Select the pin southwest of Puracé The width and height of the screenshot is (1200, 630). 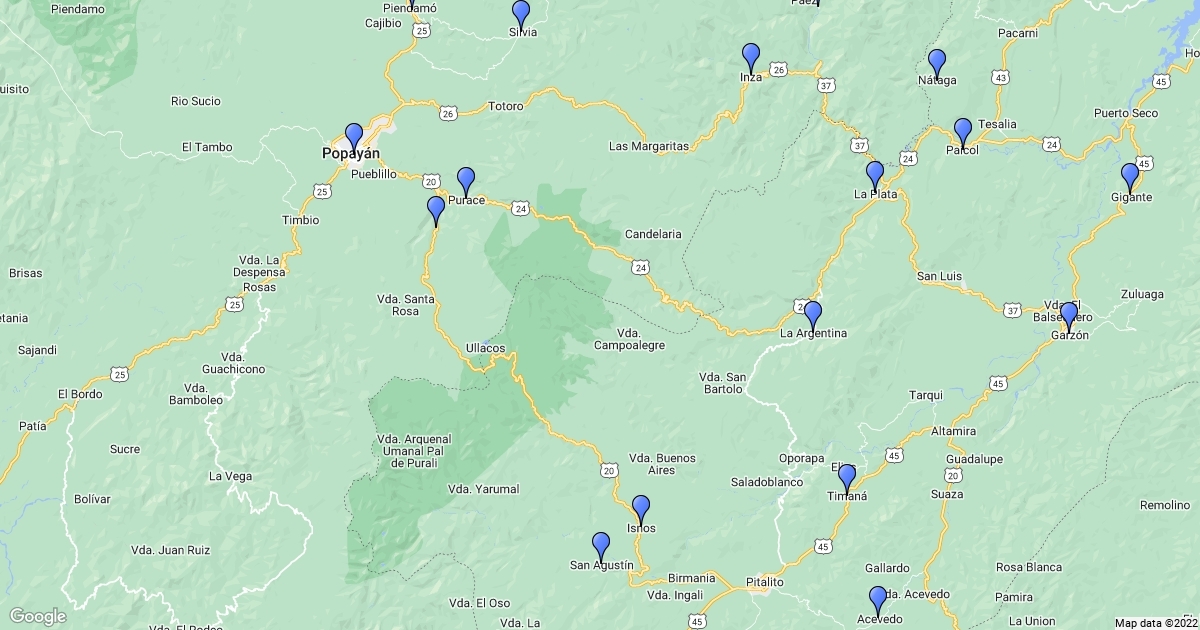(436, 211)
